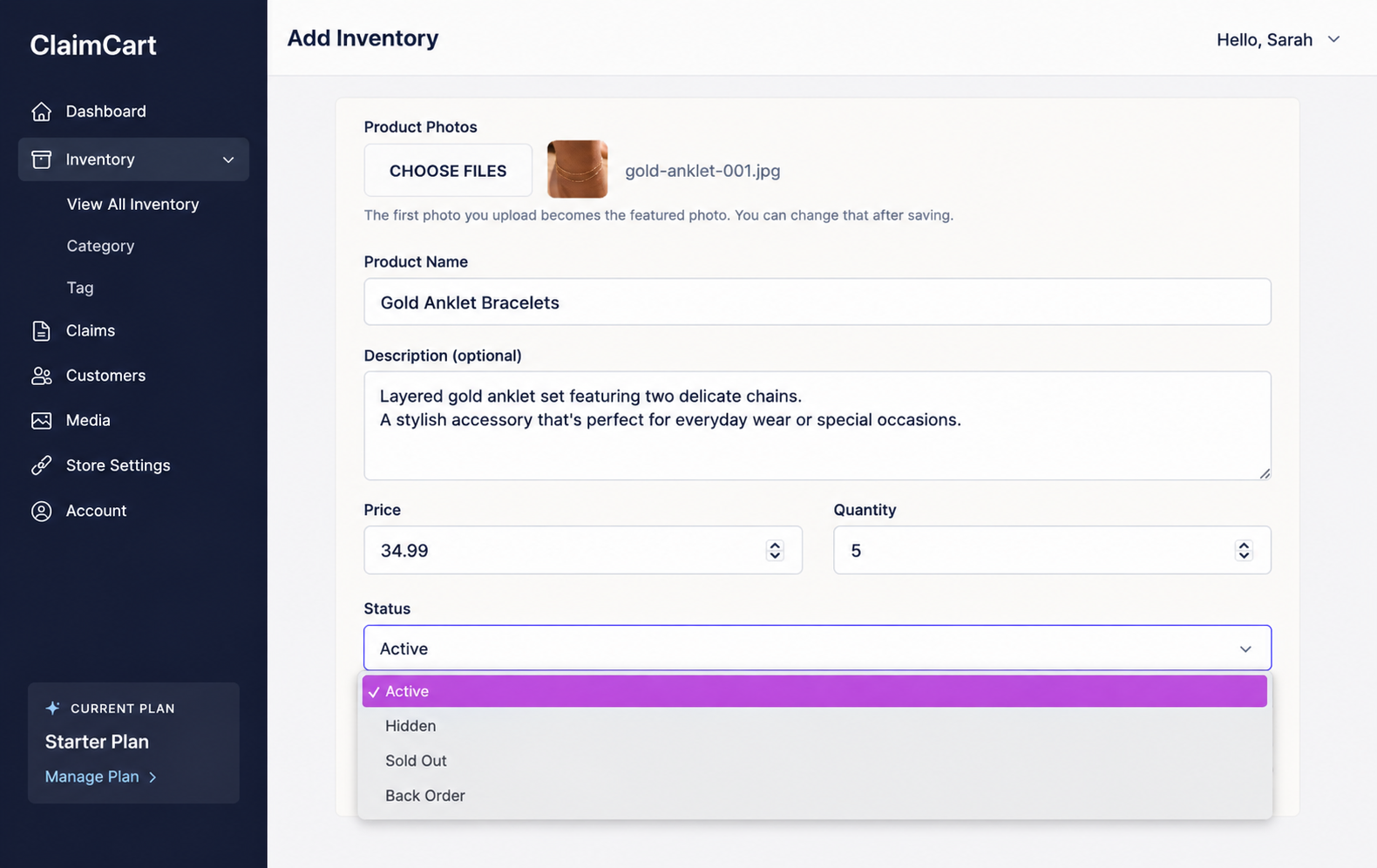Click the Claims document icon

coord(41,331)
